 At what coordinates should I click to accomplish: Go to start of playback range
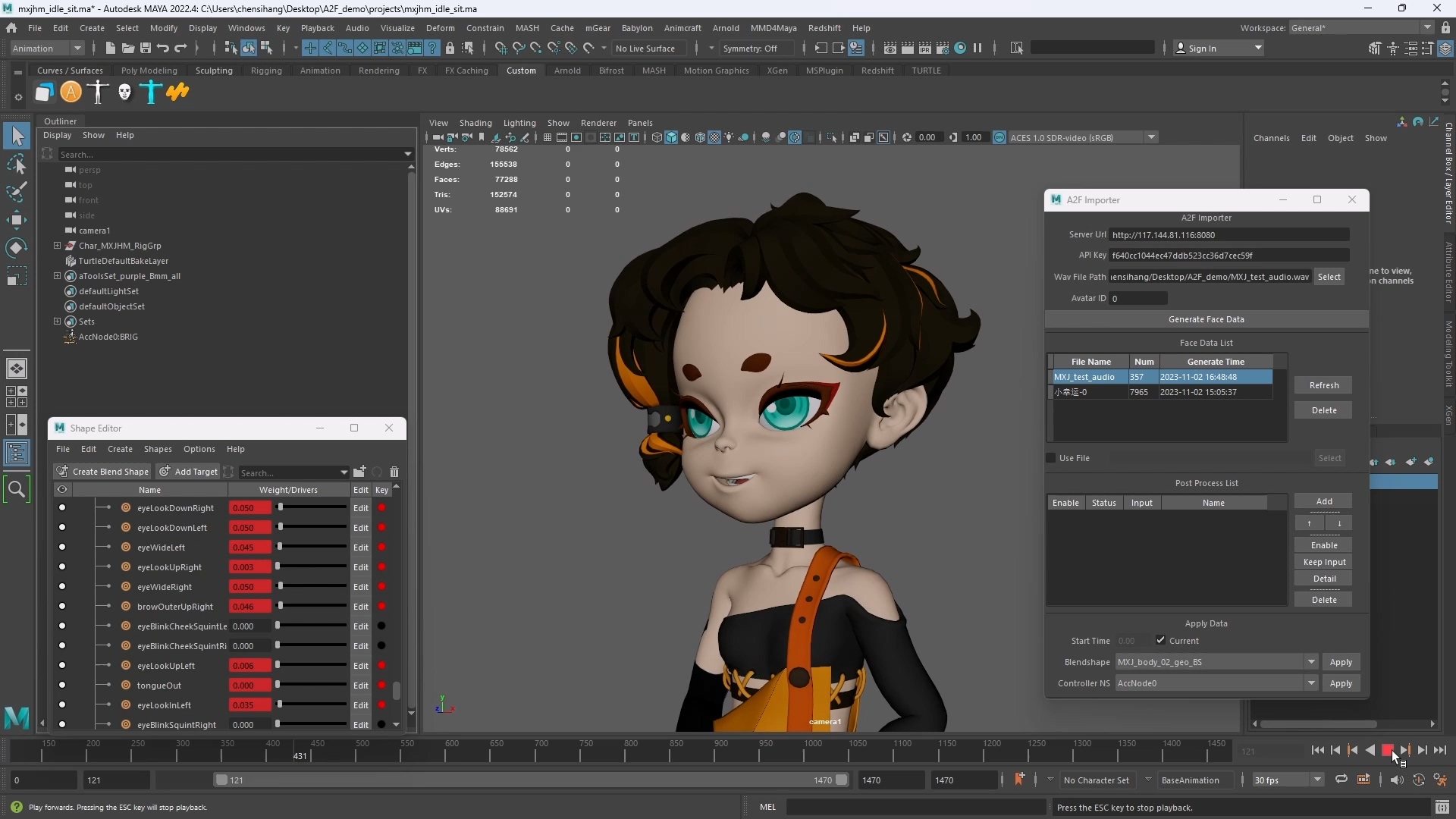(x=1318, y=750)
